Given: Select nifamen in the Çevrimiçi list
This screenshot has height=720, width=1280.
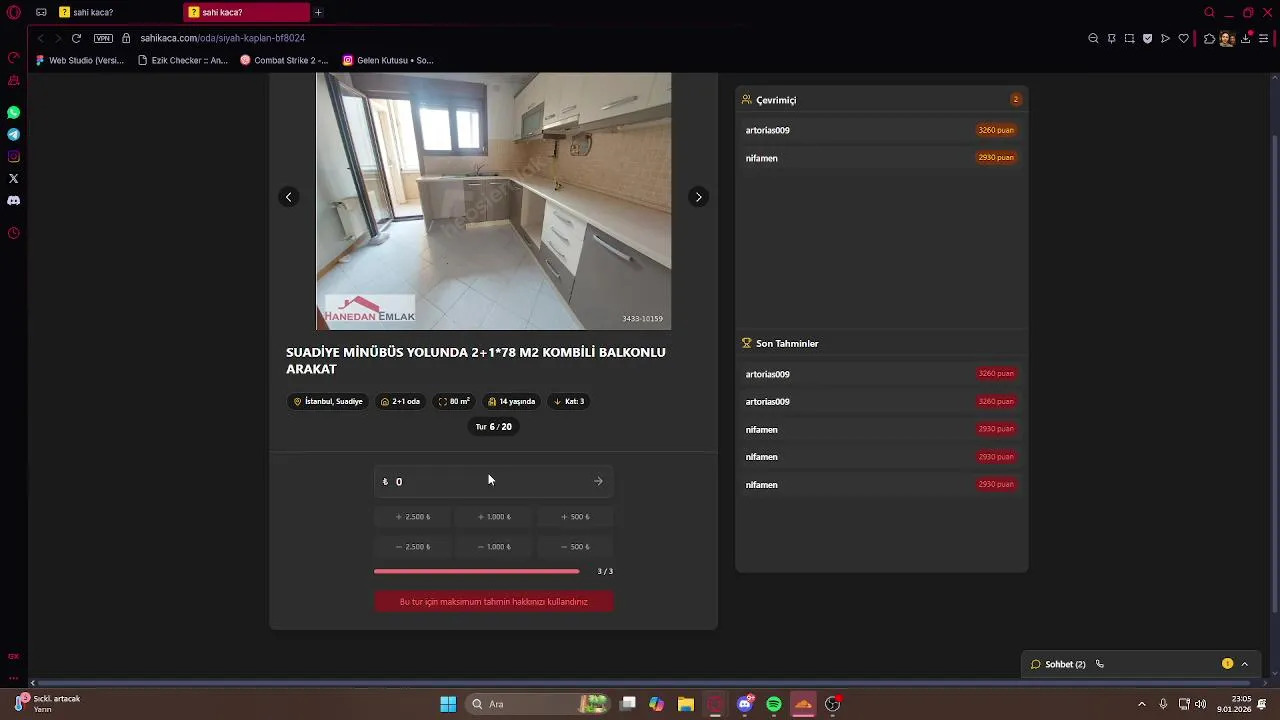Looking at the screenshot, I should pos(881,158).
